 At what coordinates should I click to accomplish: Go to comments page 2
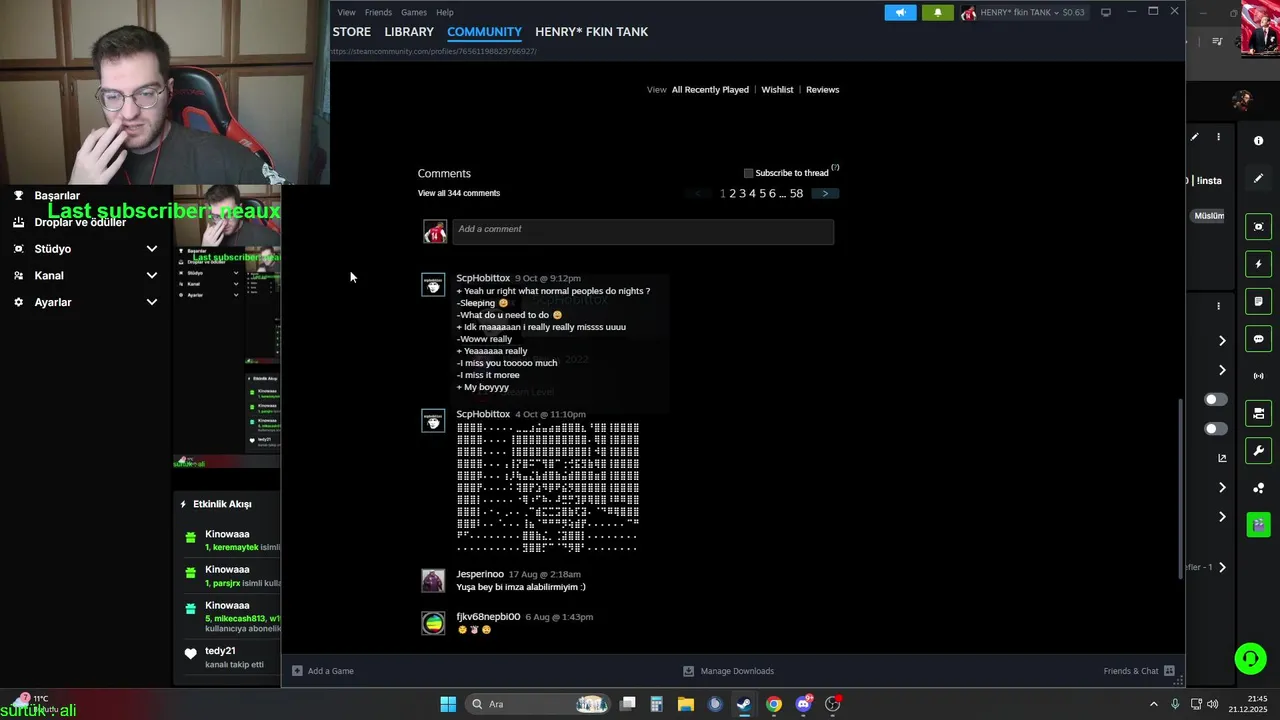pyautogui.click(x=733, y=193)
